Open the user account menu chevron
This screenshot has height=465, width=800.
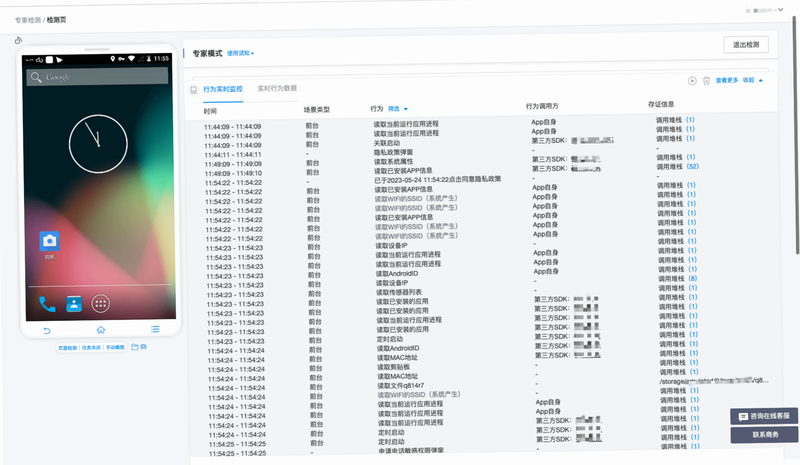coord(780,10)
